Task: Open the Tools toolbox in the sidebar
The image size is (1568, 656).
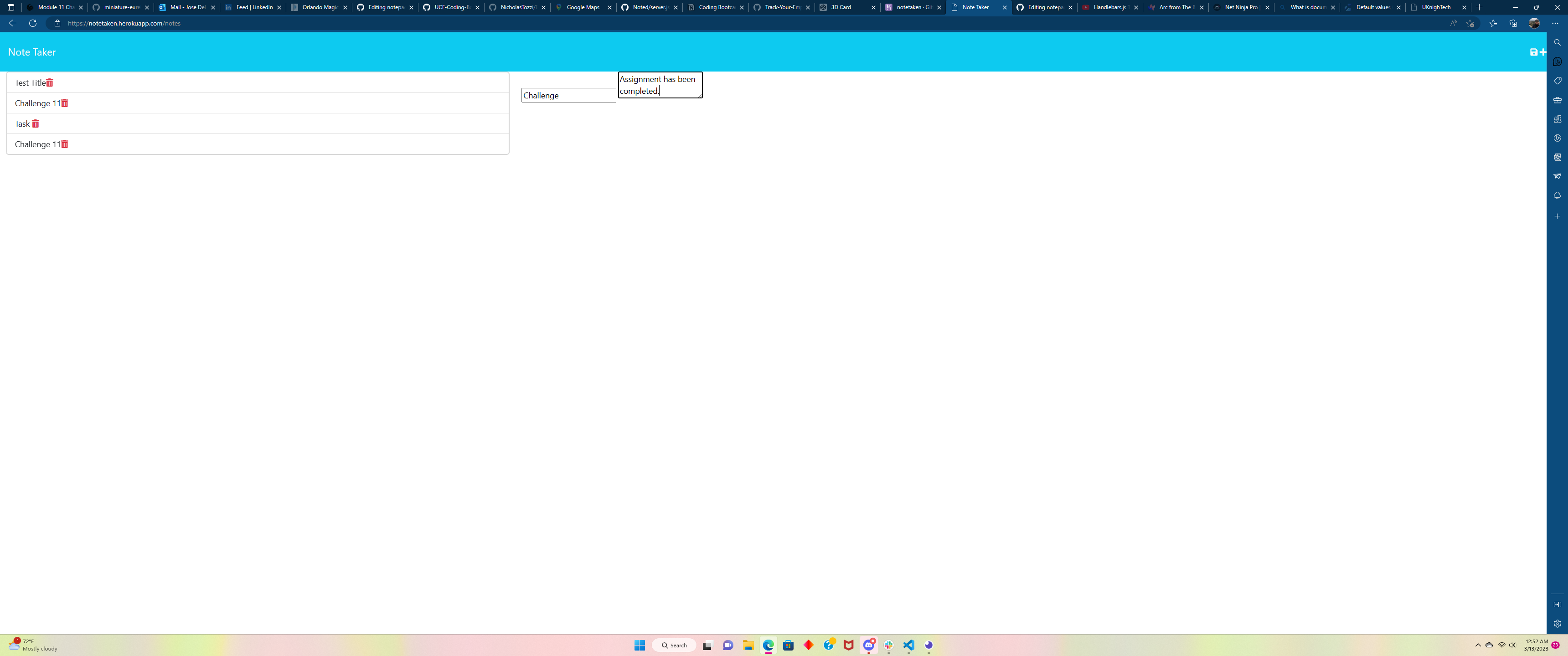Action: tap(1558, 100)
